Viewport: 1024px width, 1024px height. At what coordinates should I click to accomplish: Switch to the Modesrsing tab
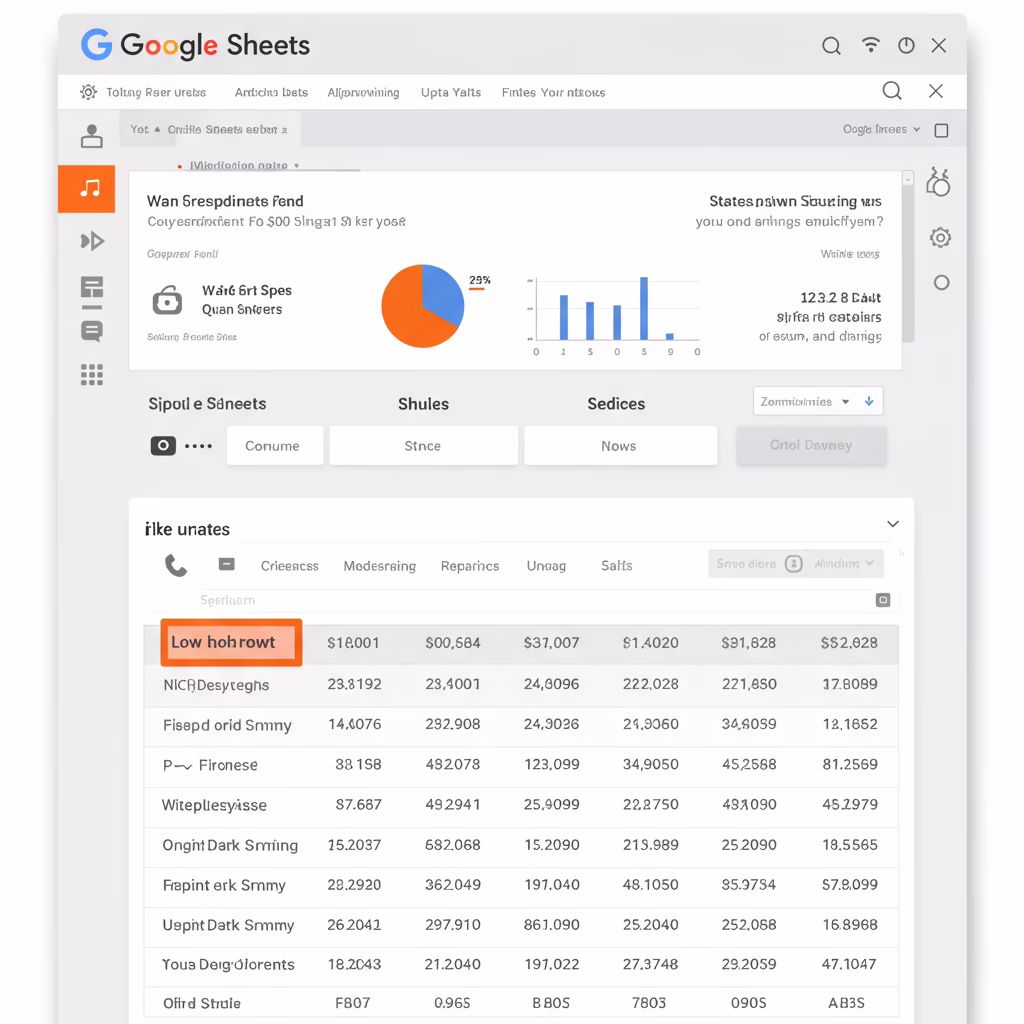pyautogui.click(x=379, y=566)
